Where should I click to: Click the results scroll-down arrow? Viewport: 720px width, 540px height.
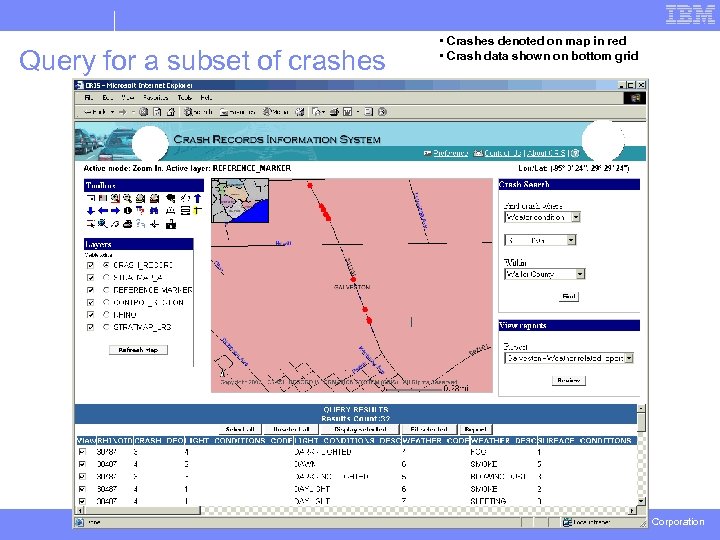[641, 501]
